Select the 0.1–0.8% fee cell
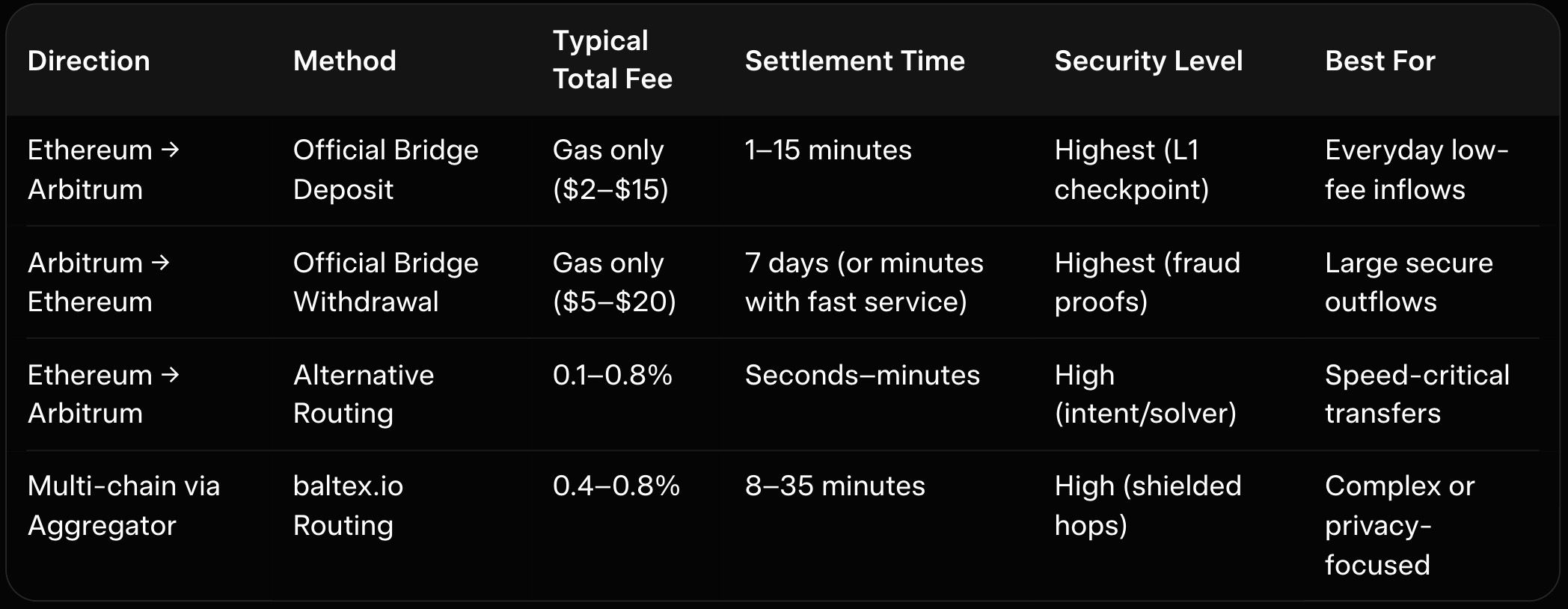 [612, 375]
